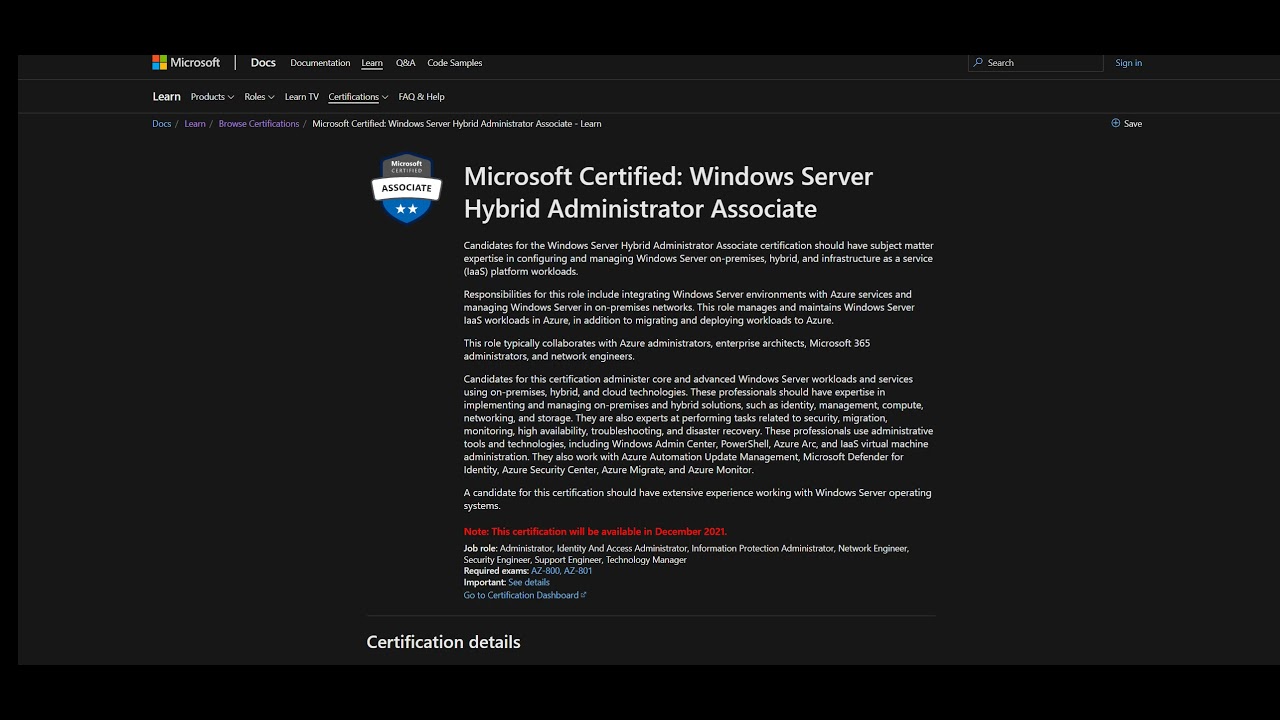Click the Certification details heading
1280x720 pixels.
pos(443,642)
